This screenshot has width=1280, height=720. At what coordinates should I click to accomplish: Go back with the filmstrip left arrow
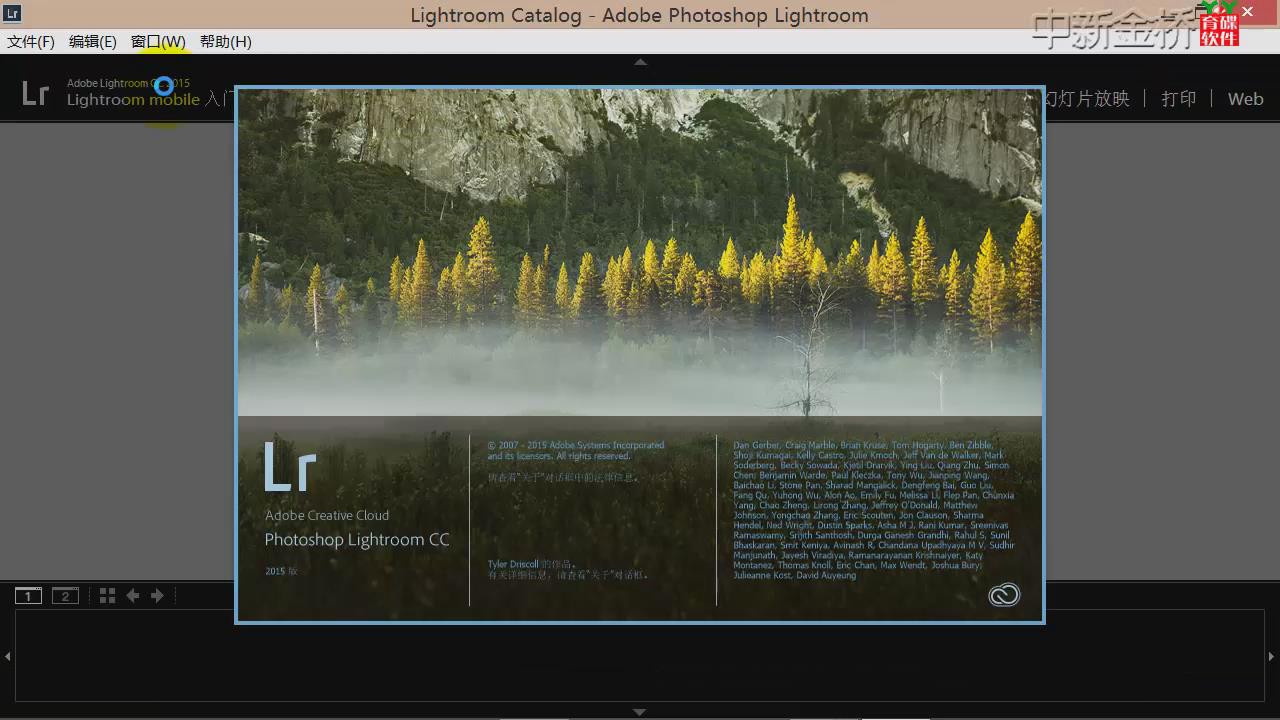point(132,596)
